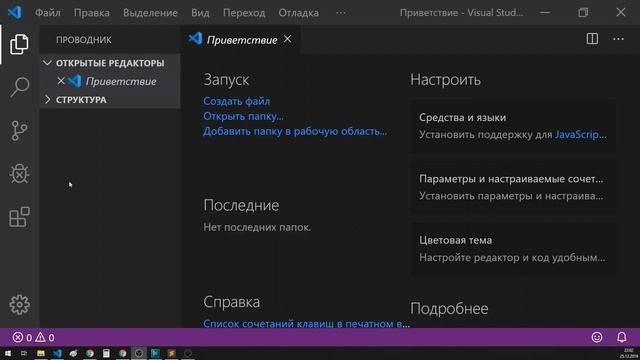The image size is (640, 360).
Task: Click the Создать файл link
Action: (236, 101)
